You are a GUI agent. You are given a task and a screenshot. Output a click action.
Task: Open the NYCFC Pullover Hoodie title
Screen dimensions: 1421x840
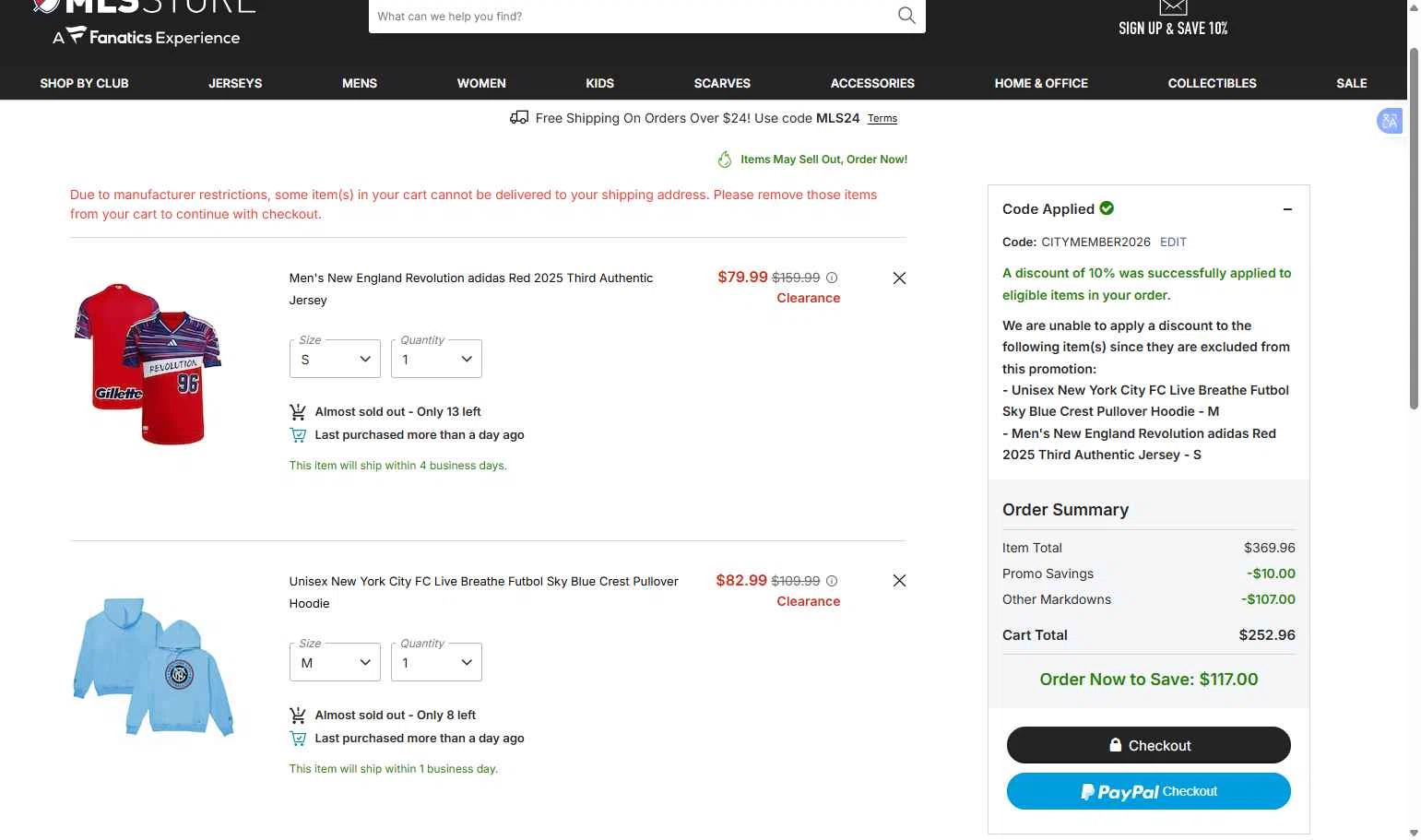(x=484, y=592)
